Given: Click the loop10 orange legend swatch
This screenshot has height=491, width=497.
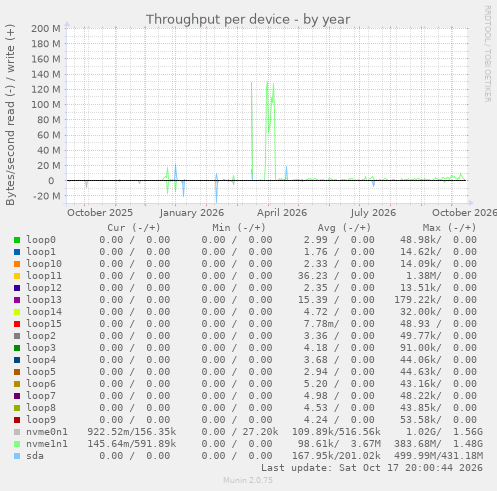Looking at the screenshot, I should point(17,264).
